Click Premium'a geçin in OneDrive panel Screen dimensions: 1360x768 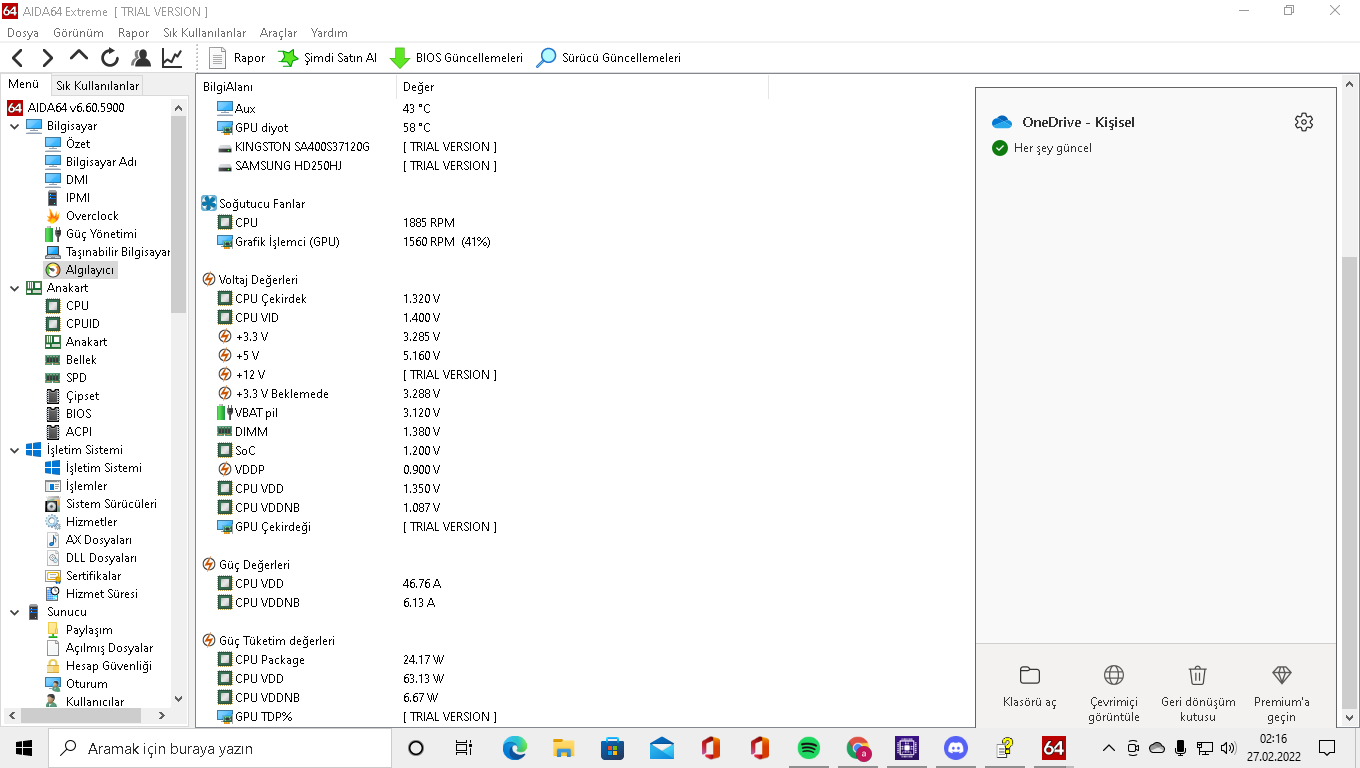[x=1282, y=694]
